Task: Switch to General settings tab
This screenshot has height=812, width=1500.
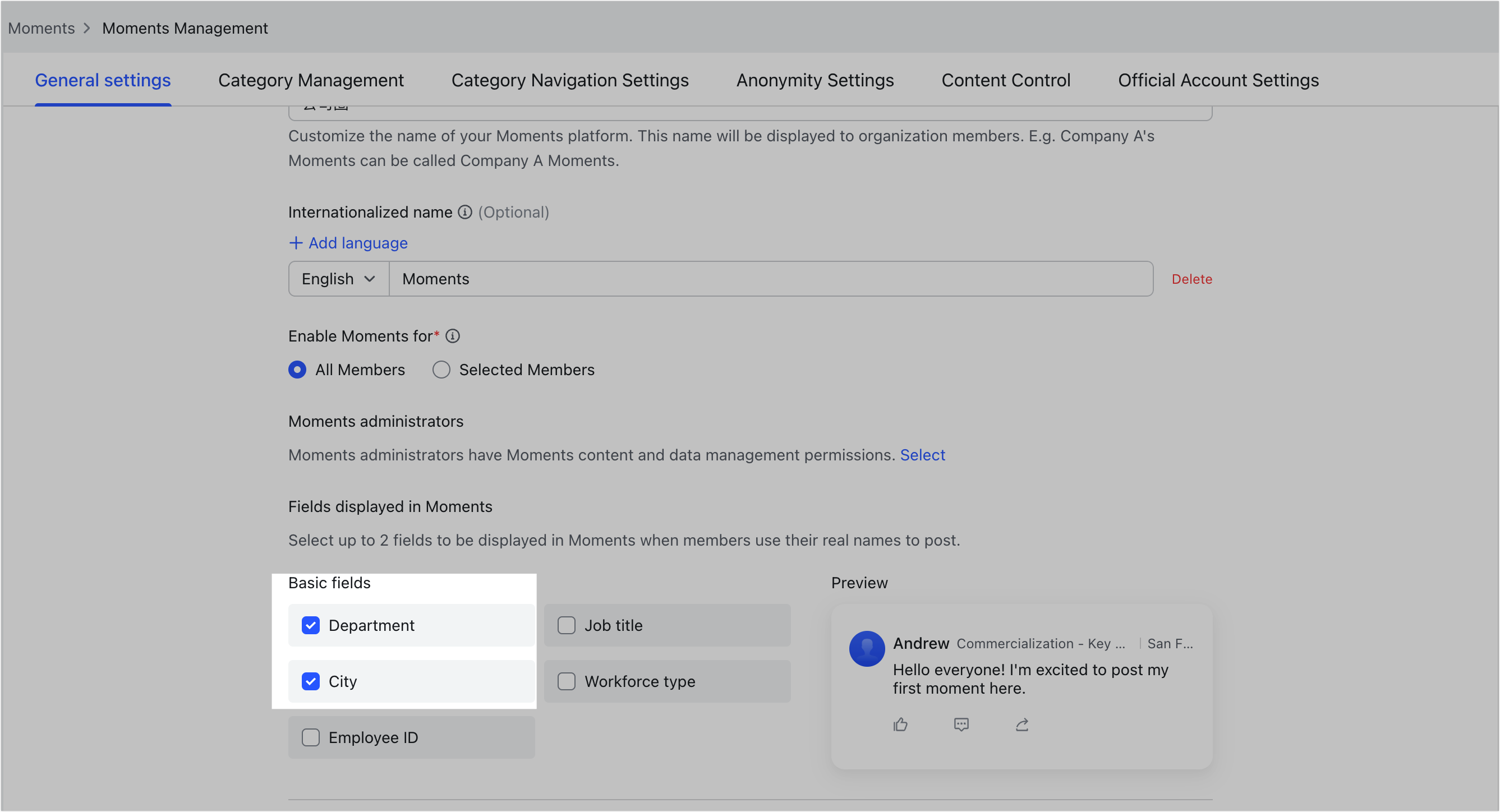Action: coord(103,80)
